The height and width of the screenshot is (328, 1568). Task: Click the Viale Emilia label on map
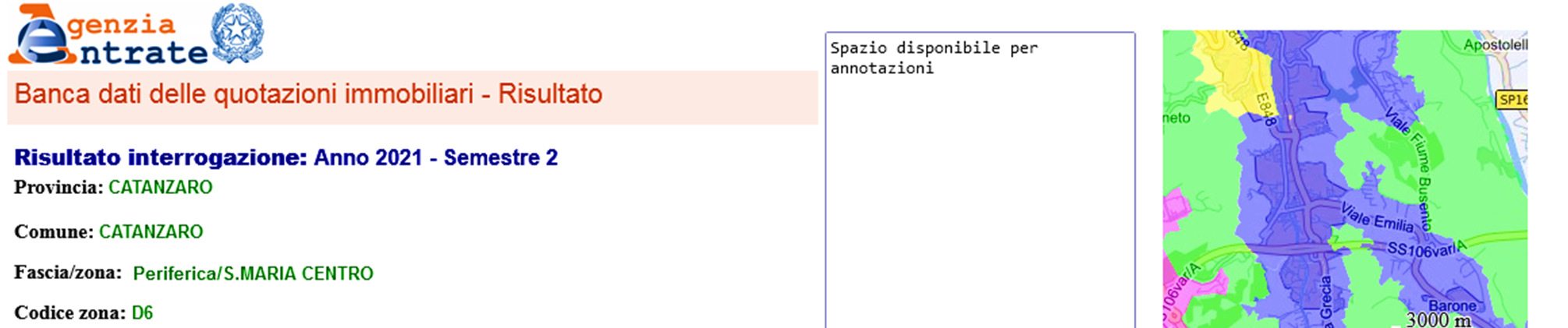1377,218
